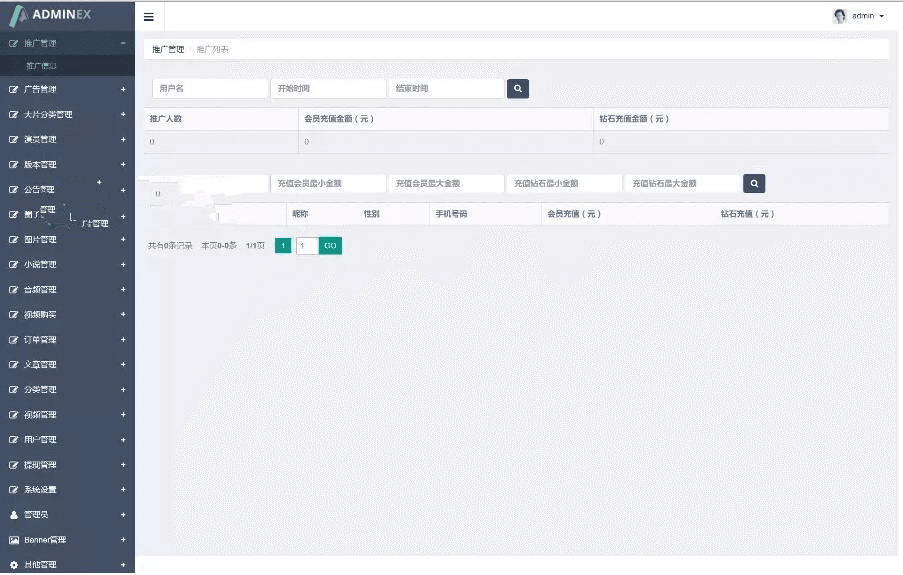Click the 推广管理 breadcrumb link

click(x=168, y=50)
